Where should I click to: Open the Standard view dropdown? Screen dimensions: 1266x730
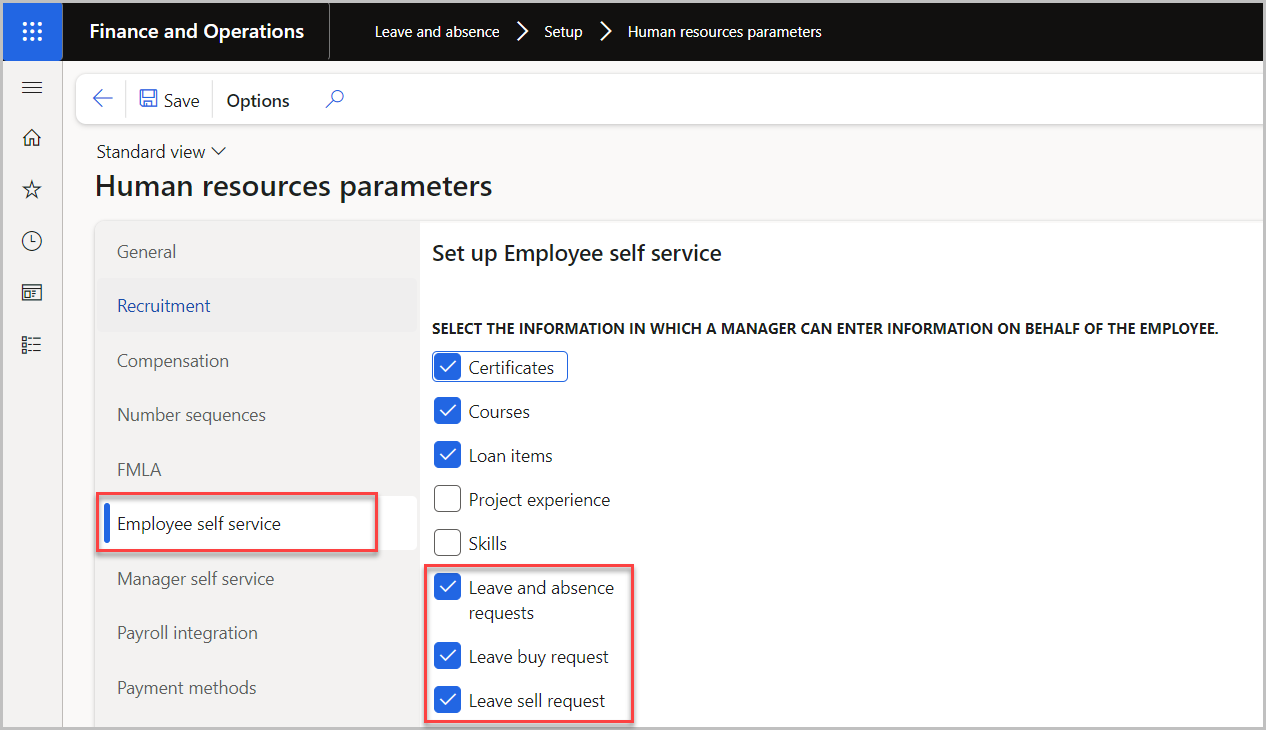coord(161,151)
